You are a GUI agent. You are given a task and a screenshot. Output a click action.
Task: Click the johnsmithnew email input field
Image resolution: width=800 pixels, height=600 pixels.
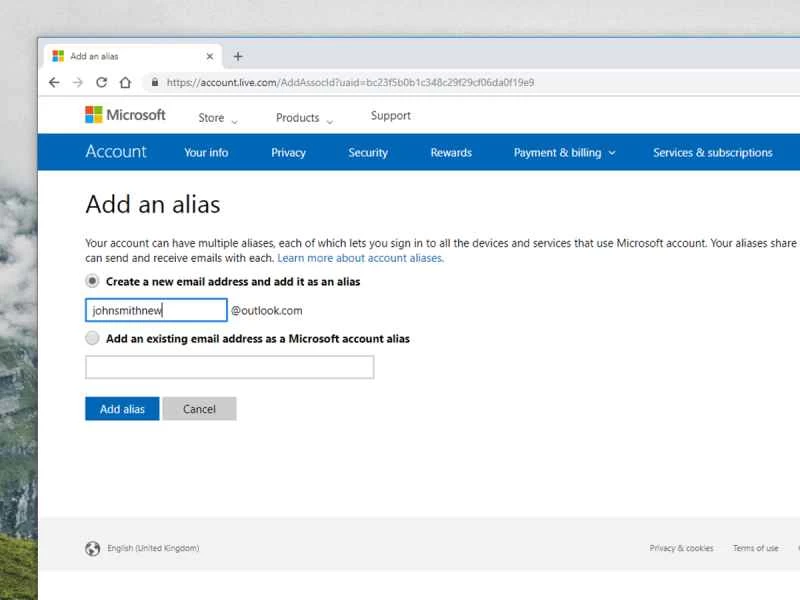(x=155, y=310)
